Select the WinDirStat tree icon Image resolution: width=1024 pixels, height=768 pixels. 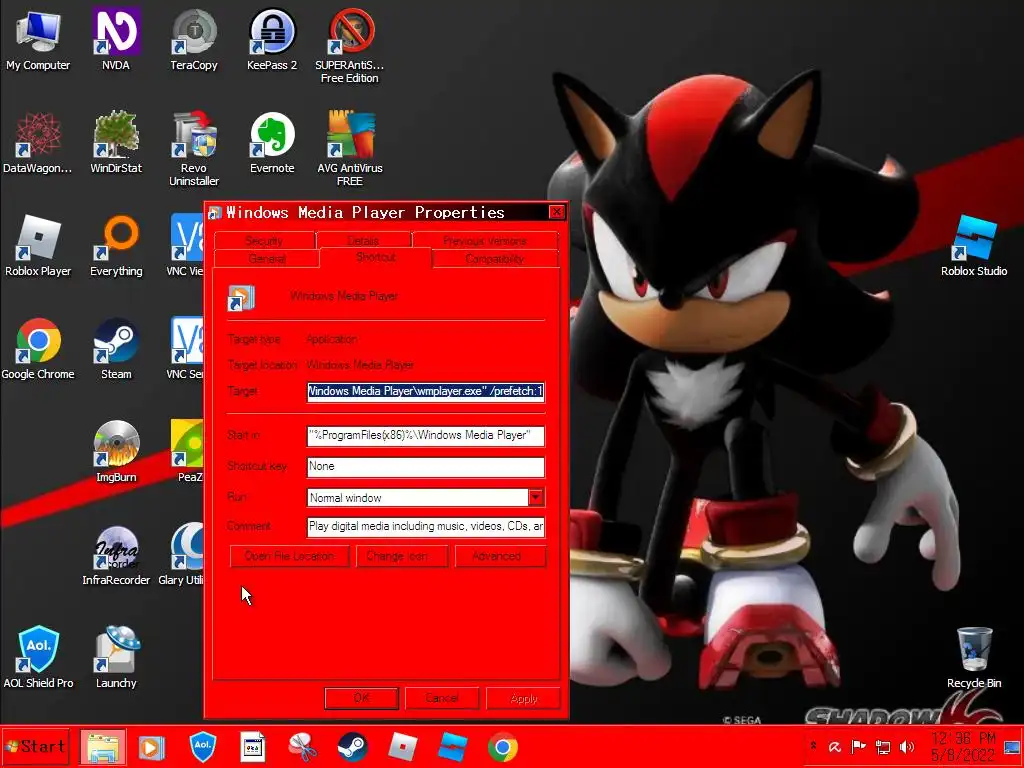[116, 144]
